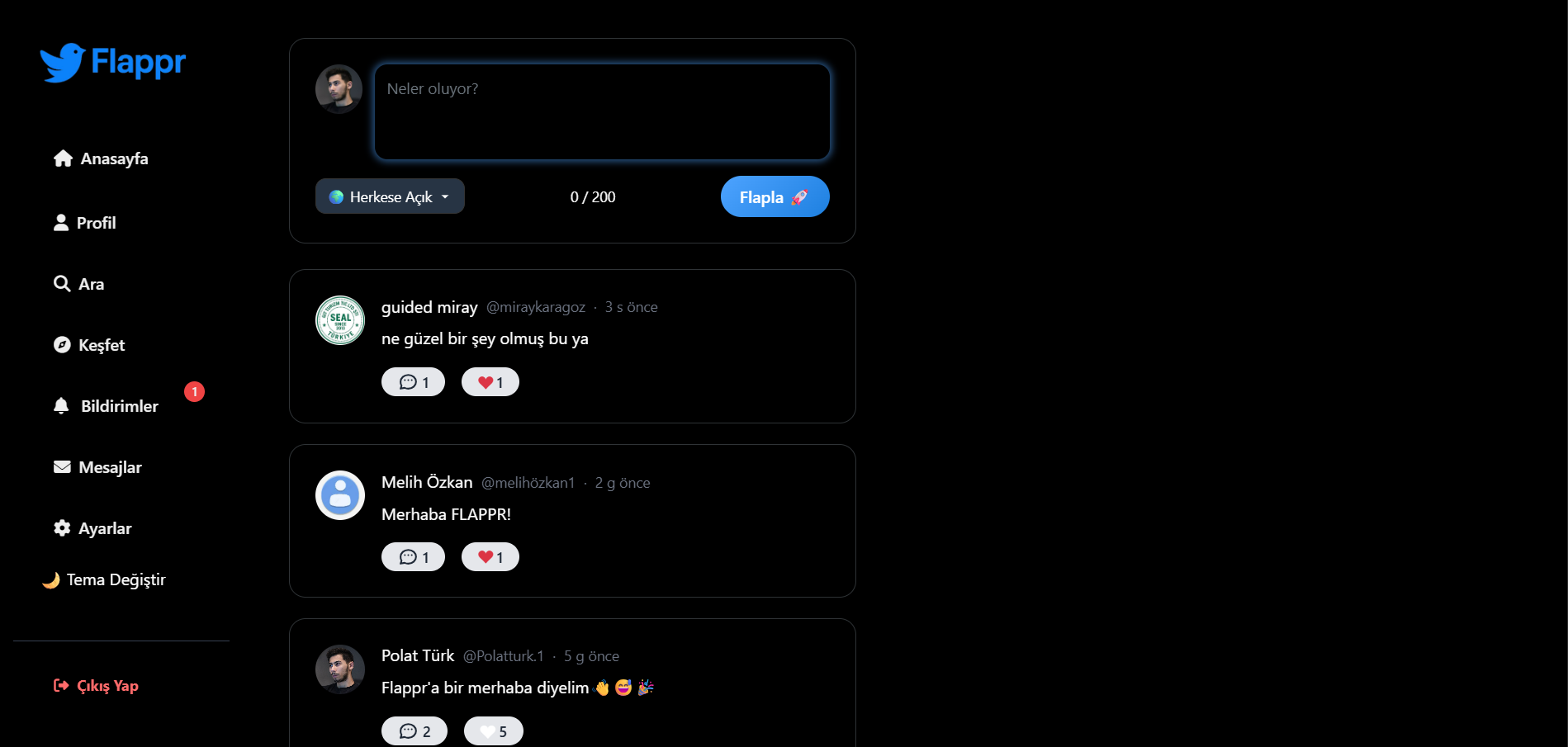1568x747 pixels.
Task: Open comments on guided miray's post
Action: 413,382
